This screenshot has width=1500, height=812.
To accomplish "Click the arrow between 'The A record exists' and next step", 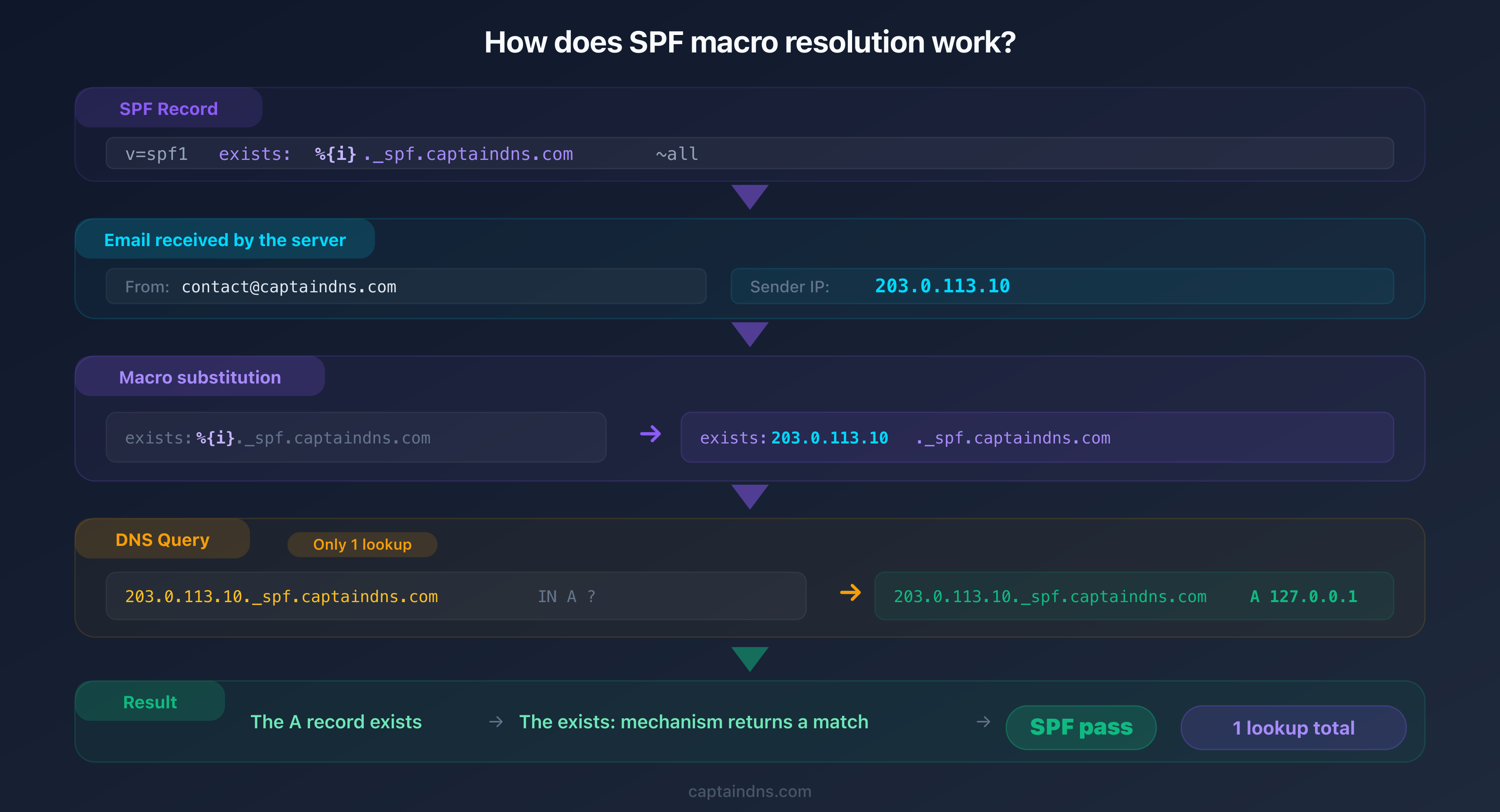I will (x=495, y=722).
